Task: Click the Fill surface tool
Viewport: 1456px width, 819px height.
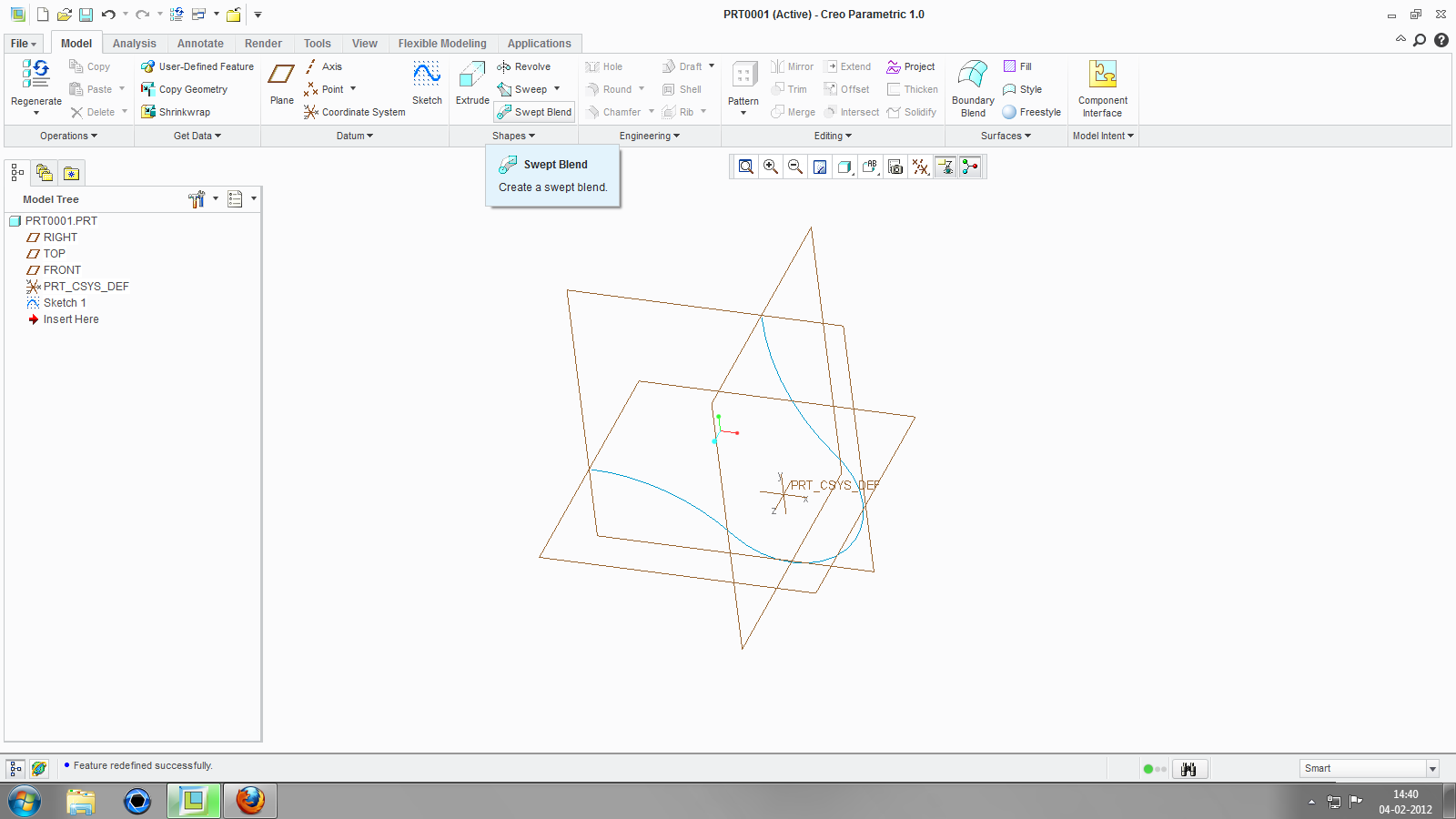Action: coord(1017,66)
